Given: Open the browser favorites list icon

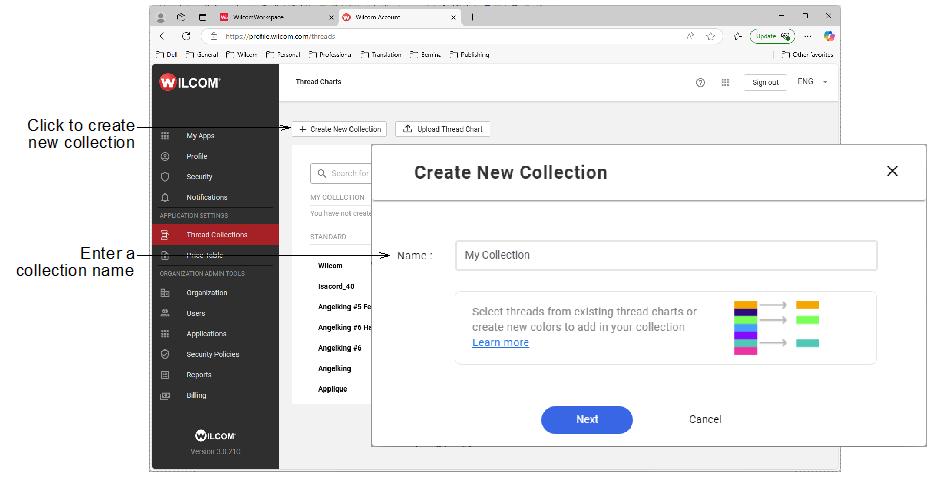Looking at the screenshot, I should (x=738, y=36).
